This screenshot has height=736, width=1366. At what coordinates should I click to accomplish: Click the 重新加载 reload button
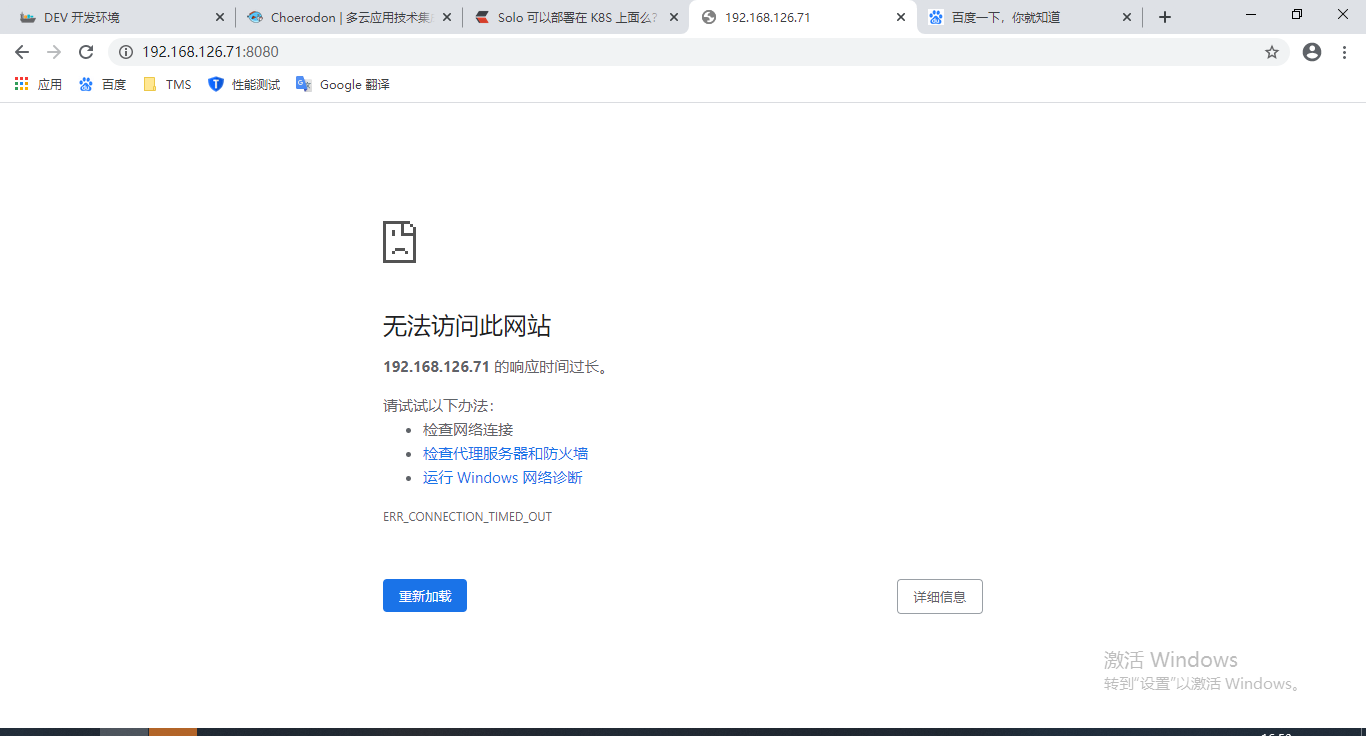[x=425, y=596]
